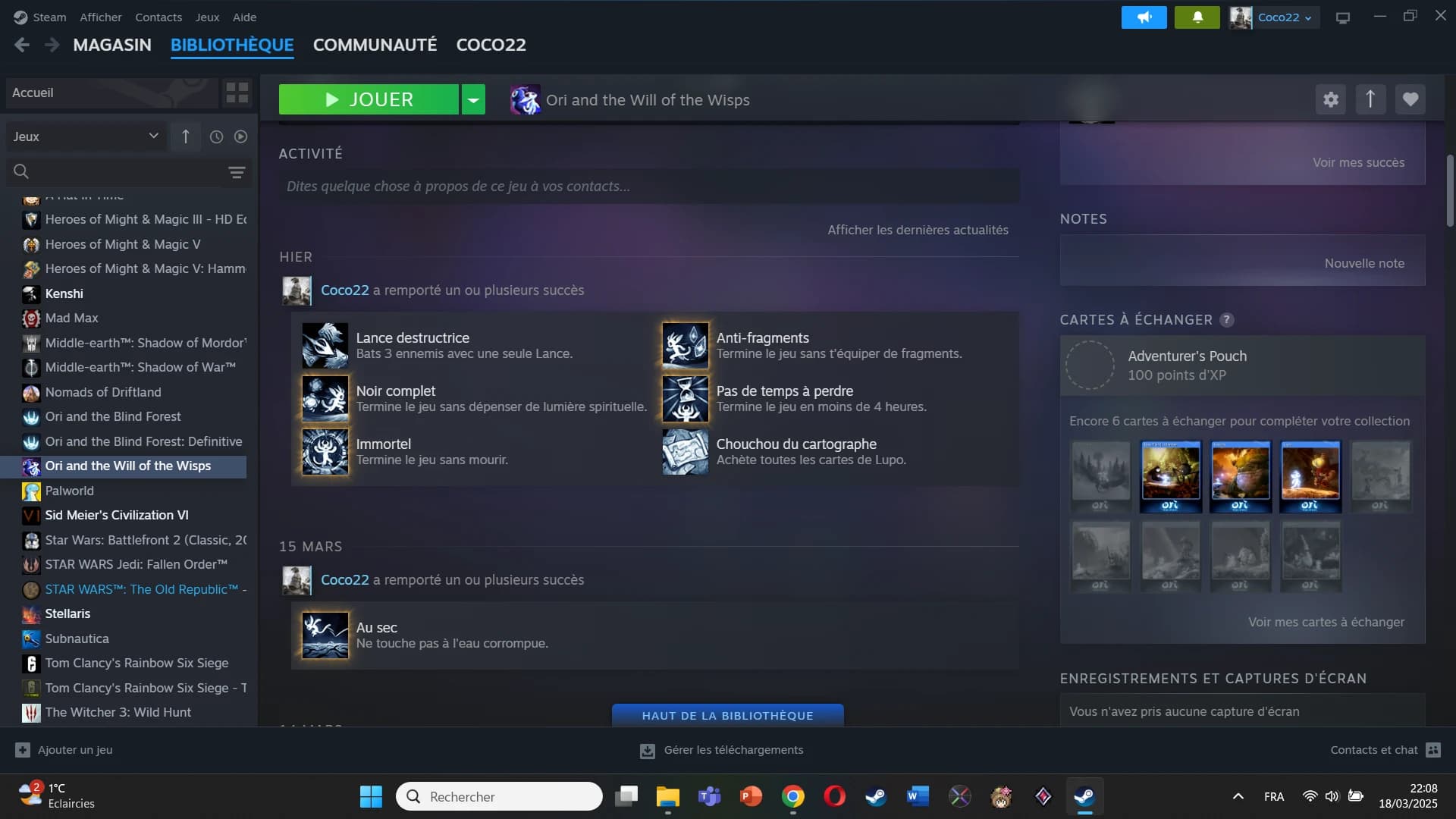The height and width of the screenshot is (819, 1456).
Task: Open the Afficher menu
Action: pyautogui.click(x=101, y=17)
